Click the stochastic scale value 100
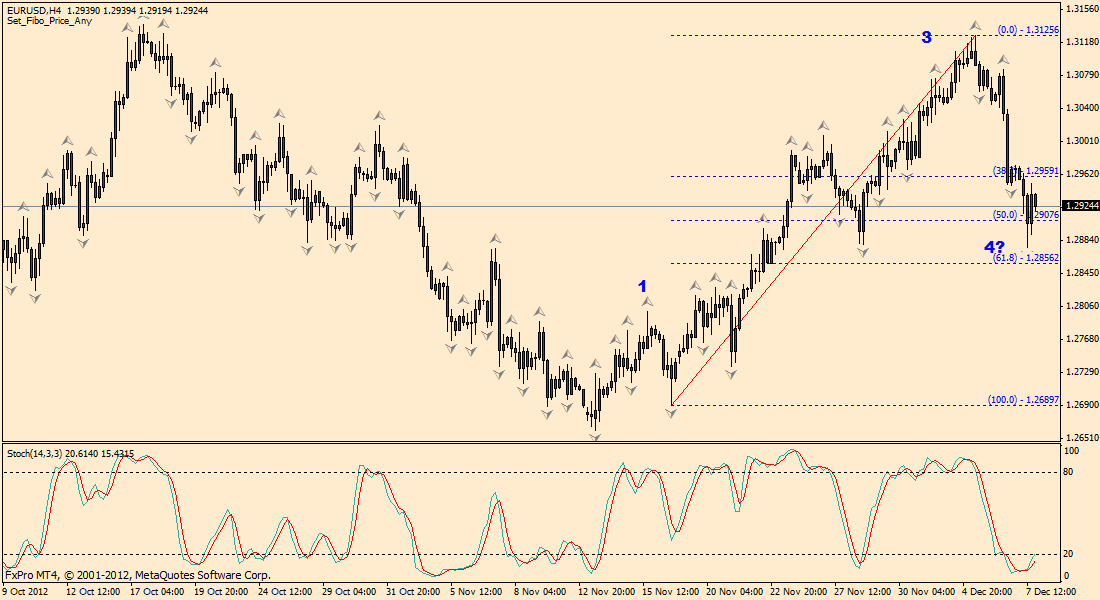The height and width of the screenshot is (600, 1100). point(1071,451)
